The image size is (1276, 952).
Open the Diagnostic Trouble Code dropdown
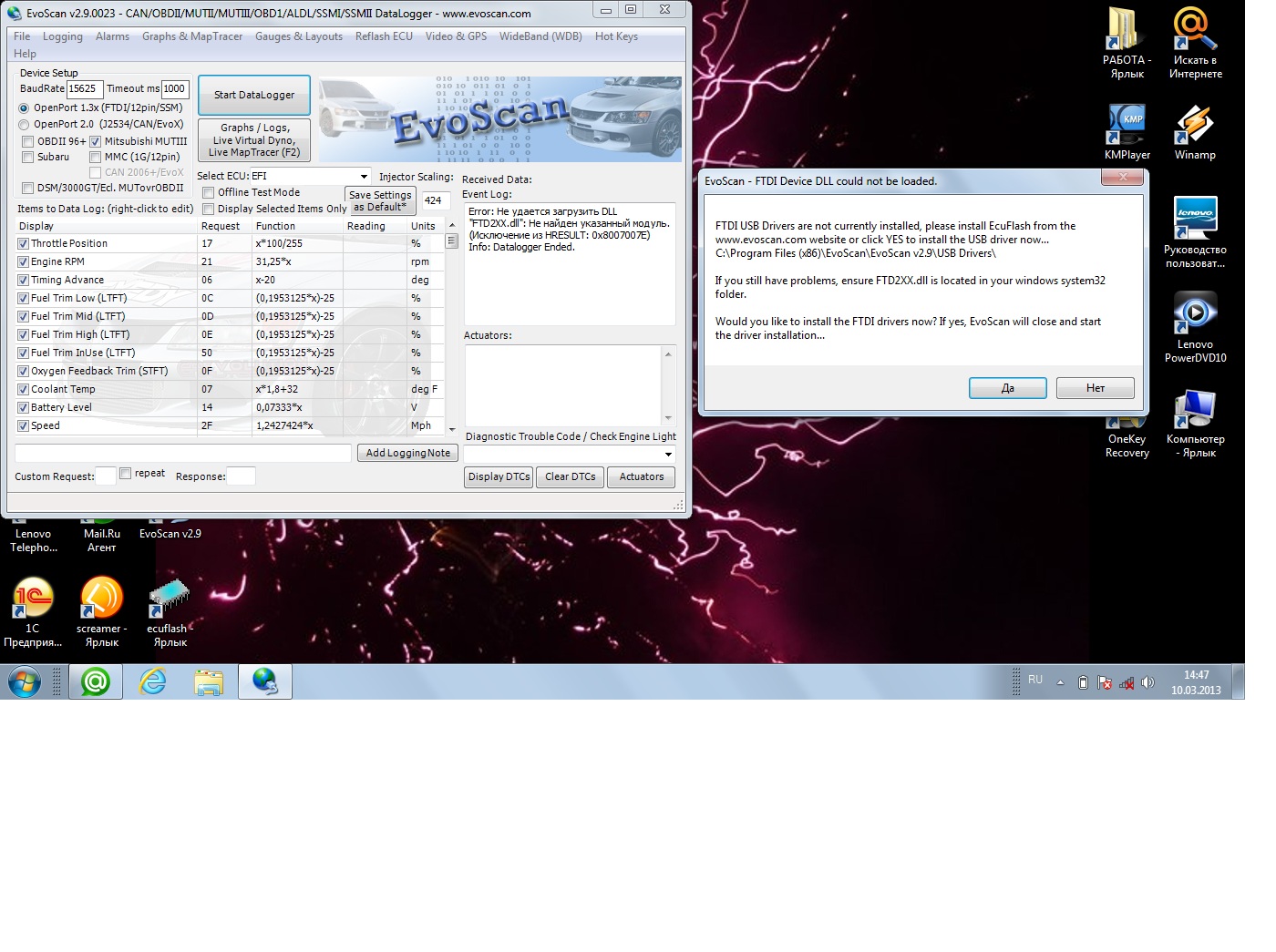667,455
